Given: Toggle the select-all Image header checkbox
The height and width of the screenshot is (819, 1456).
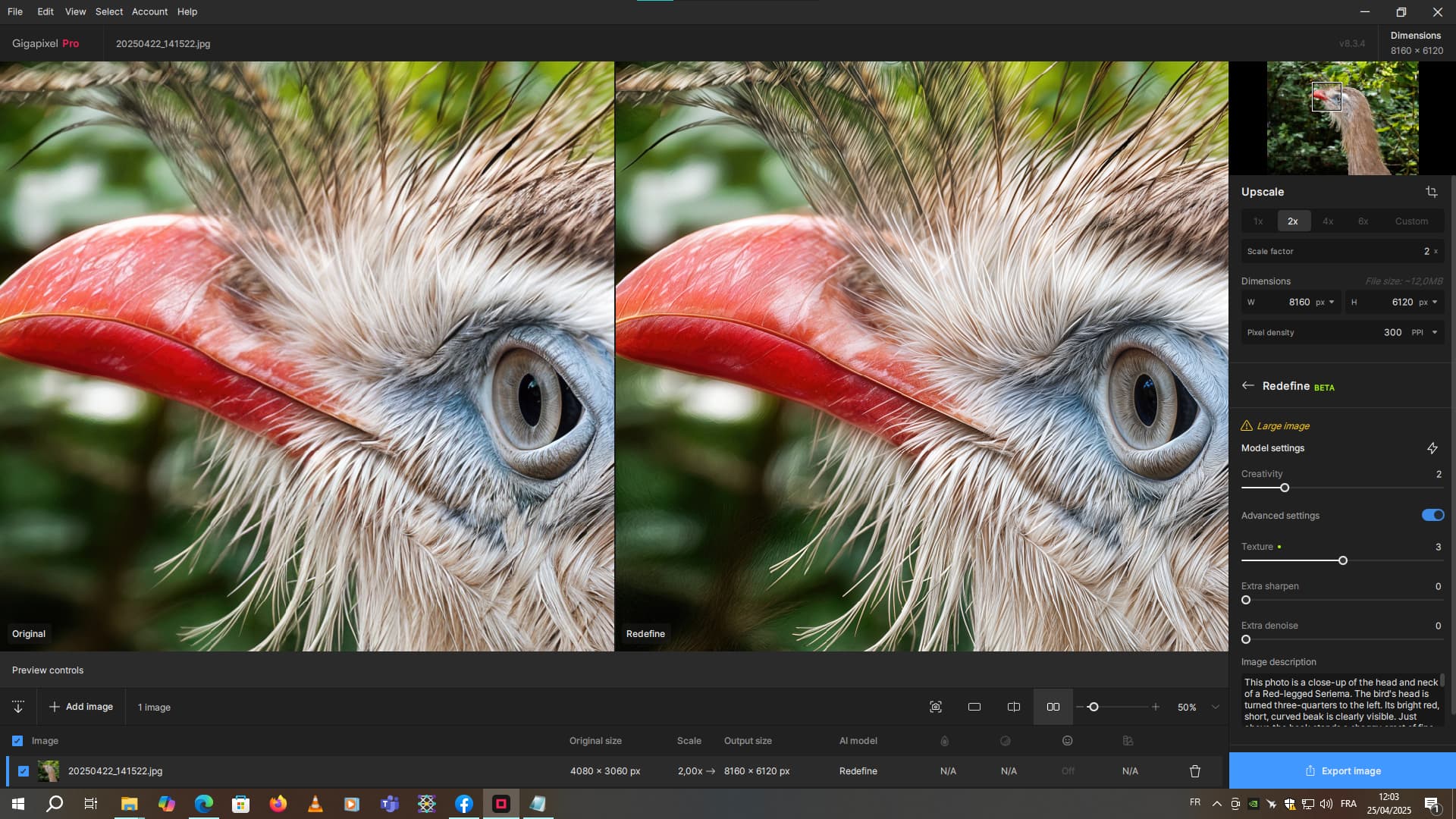Looking at the screenshot, I should 17,741.
